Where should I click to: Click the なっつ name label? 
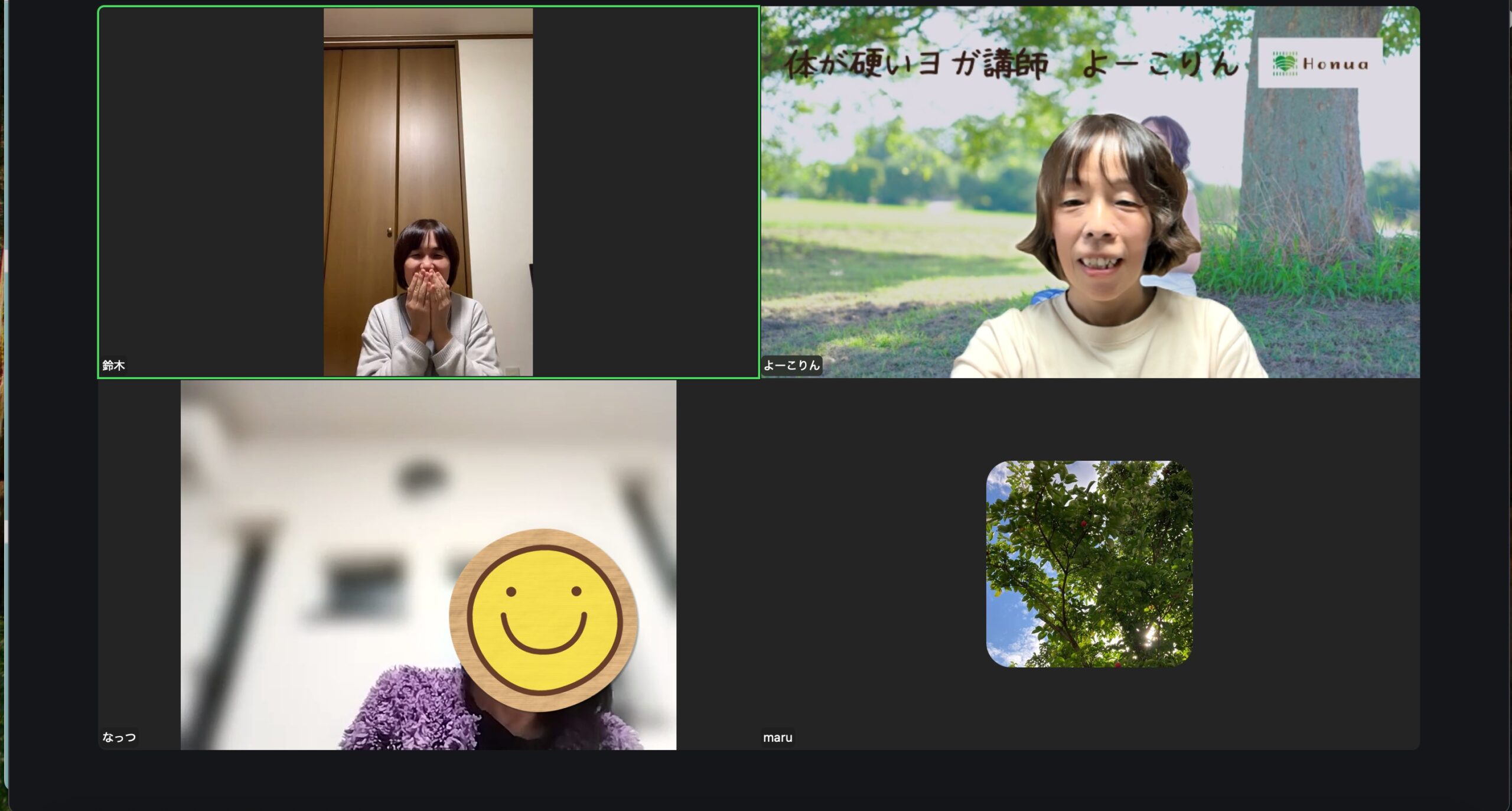click(x=119, y=737)
